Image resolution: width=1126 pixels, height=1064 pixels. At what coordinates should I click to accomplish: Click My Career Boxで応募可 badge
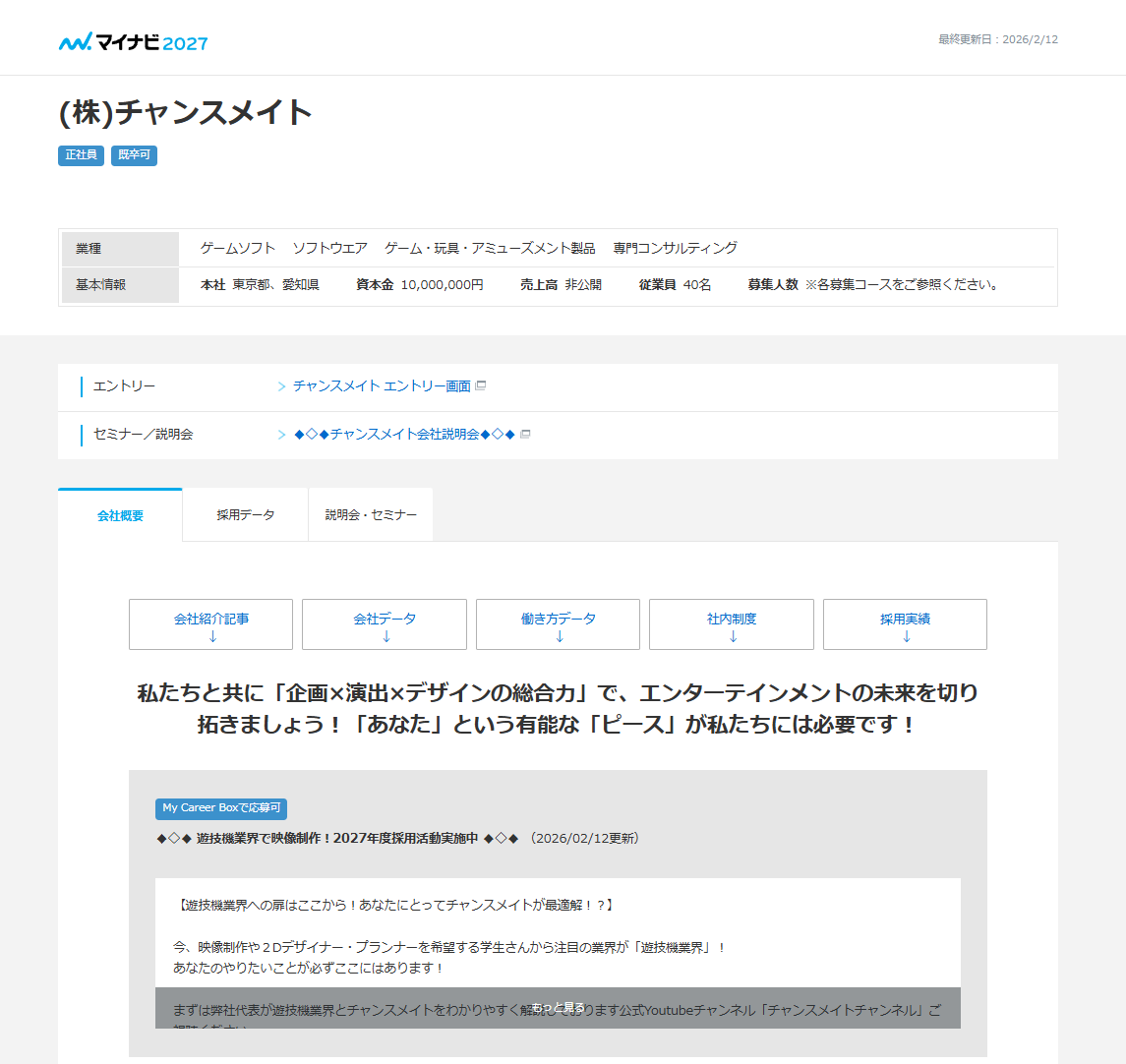pyautogui.click(x=221, y=808)
